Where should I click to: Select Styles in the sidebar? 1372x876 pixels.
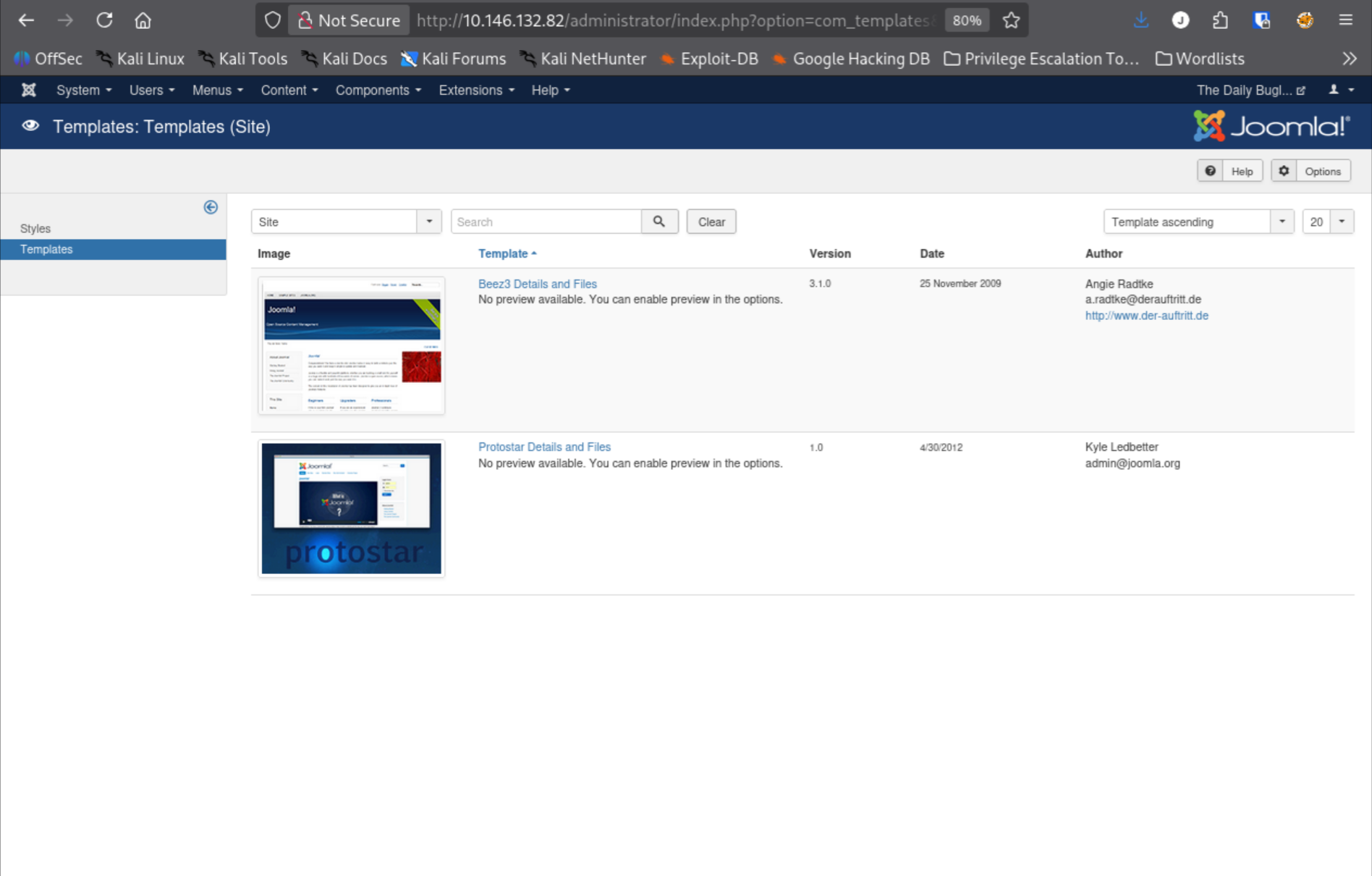pos(35,228)
